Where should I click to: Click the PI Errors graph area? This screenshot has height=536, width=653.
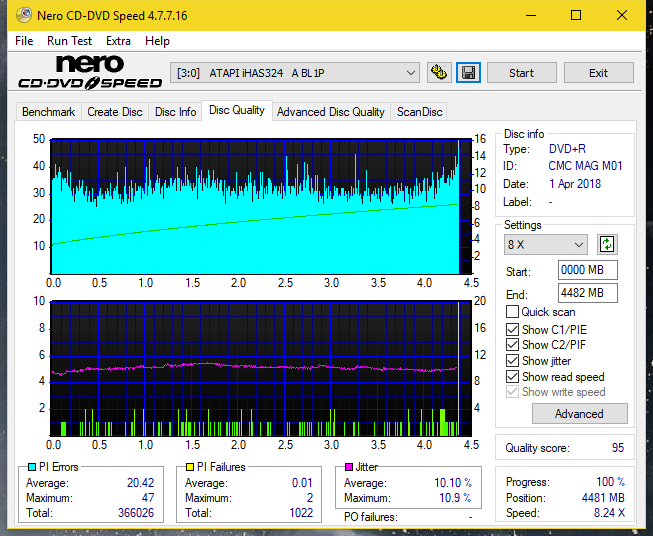point(261,207)
